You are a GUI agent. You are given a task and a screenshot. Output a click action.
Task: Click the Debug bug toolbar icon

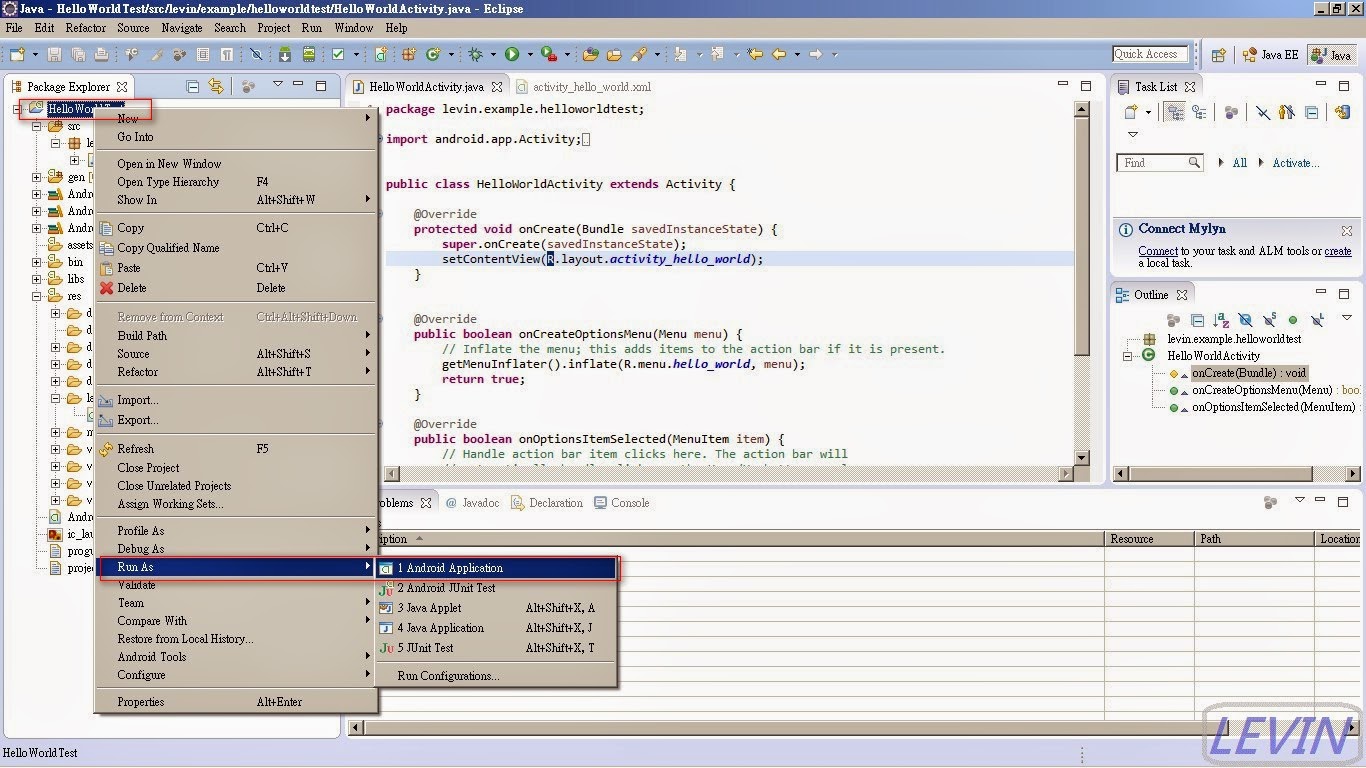click(475, 54)
